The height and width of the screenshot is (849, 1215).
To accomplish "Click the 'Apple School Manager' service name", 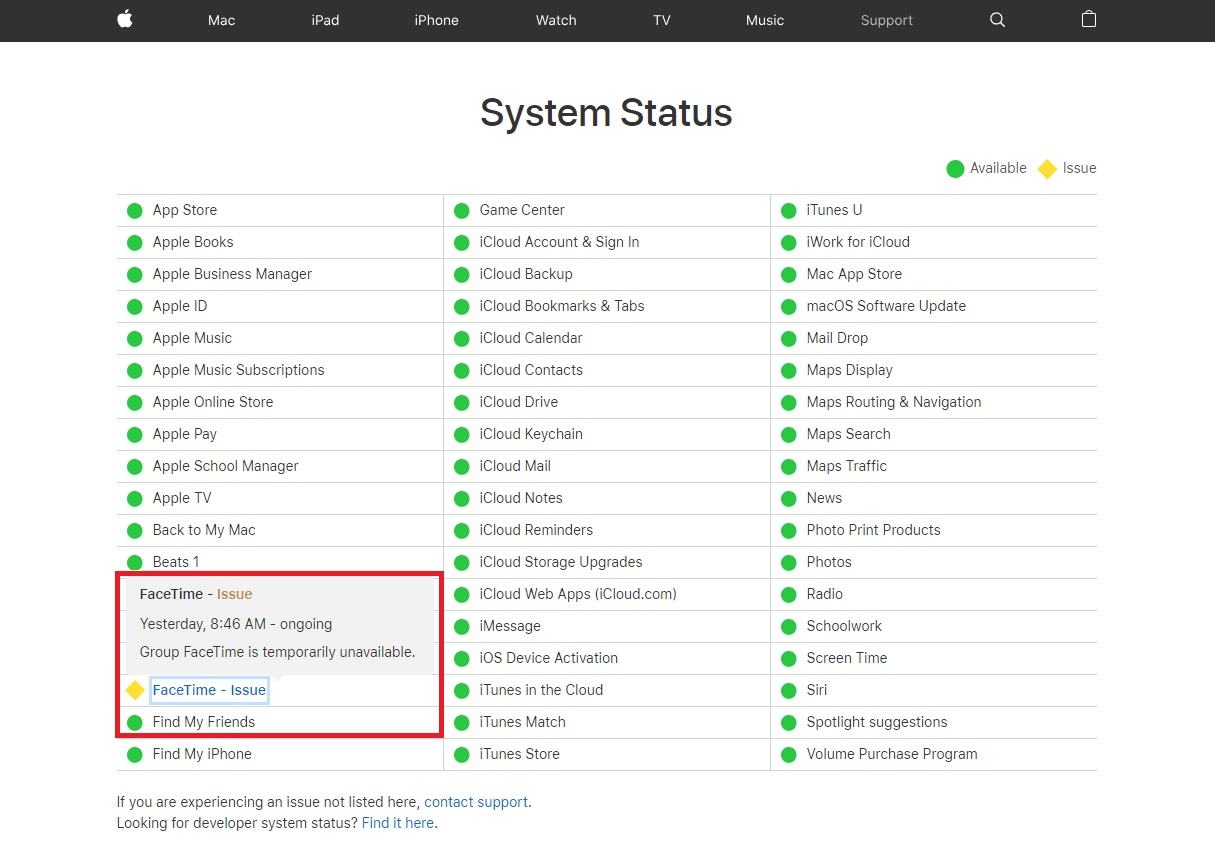I will (226, 466).
